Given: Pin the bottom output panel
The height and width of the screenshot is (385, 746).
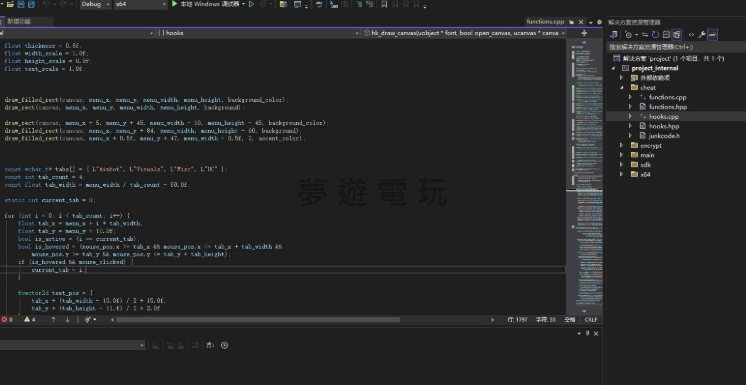Looking at the screenshot, I should pos(588,334).
